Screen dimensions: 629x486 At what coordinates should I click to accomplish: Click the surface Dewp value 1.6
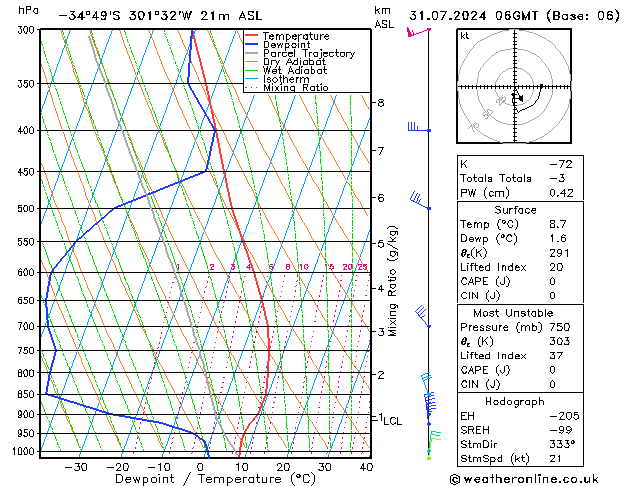558,239
